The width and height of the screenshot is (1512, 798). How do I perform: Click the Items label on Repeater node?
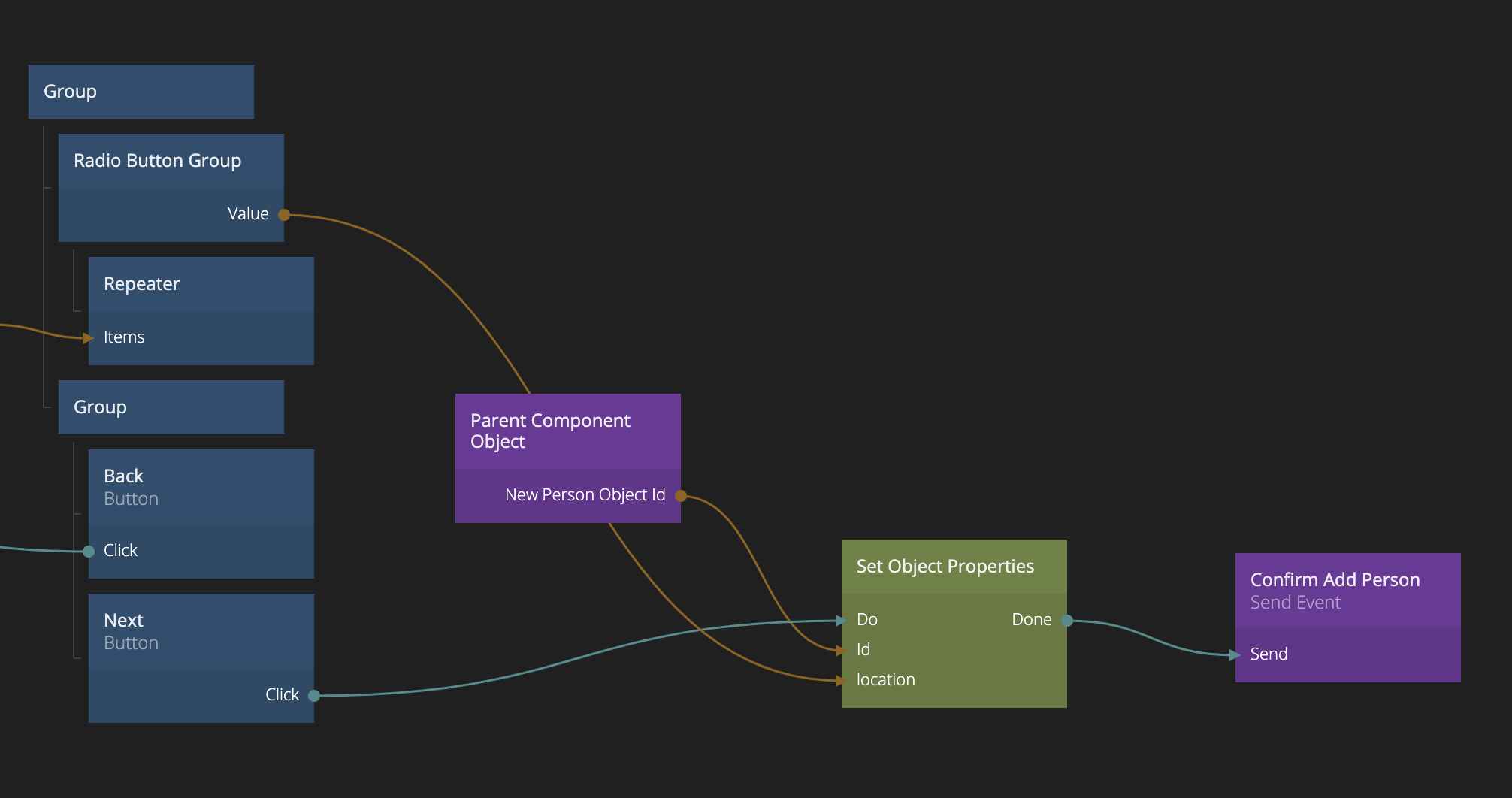click(124, 337)
